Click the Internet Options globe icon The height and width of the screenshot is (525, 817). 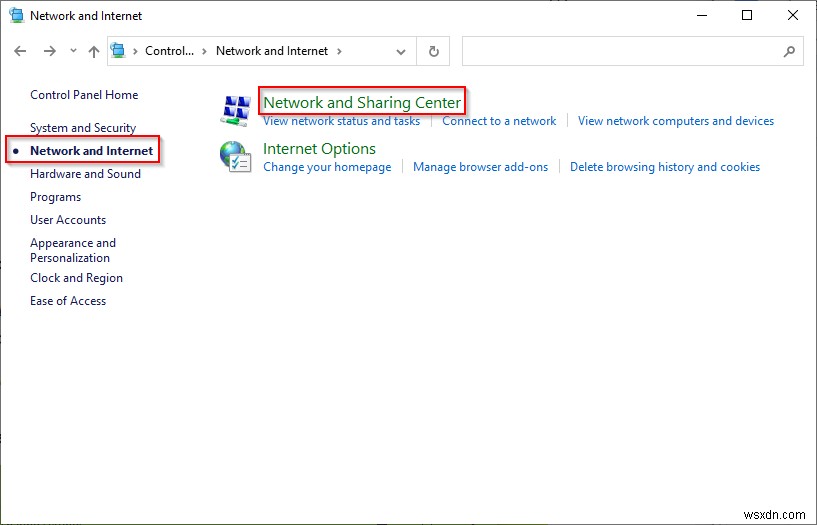(x=236, y=157)
